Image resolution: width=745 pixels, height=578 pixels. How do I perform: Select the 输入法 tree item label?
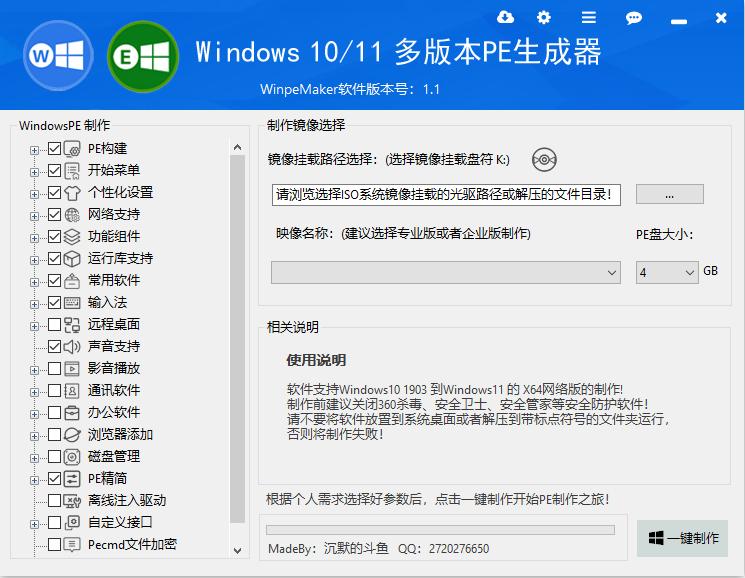tap(107, 303)
